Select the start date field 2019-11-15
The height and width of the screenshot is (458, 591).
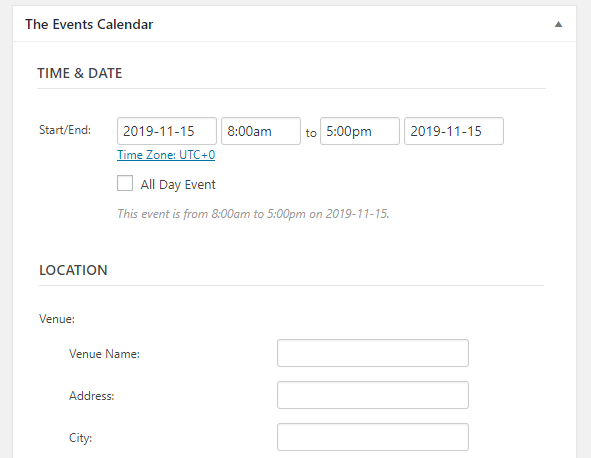click(167, 131)
